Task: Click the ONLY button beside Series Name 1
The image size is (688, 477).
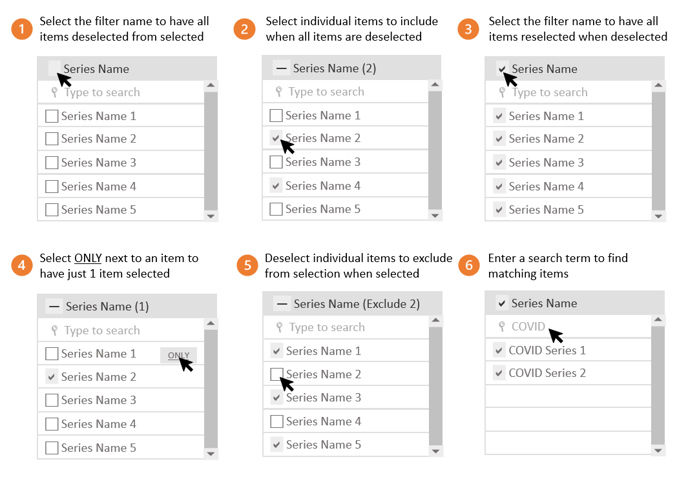Action: point(178,355)
